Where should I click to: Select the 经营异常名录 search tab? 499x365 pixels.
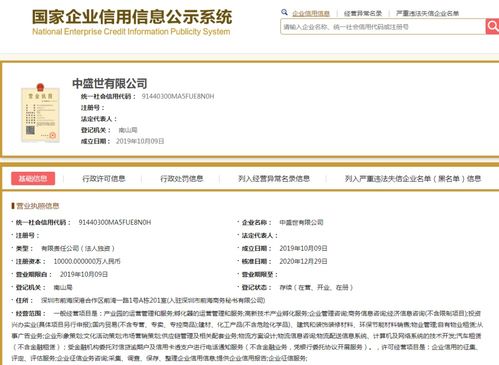tap(363, 13)
